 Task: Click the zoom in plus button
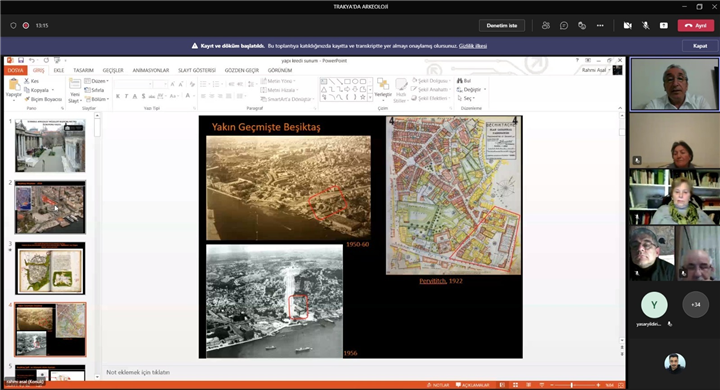(598, 385)
